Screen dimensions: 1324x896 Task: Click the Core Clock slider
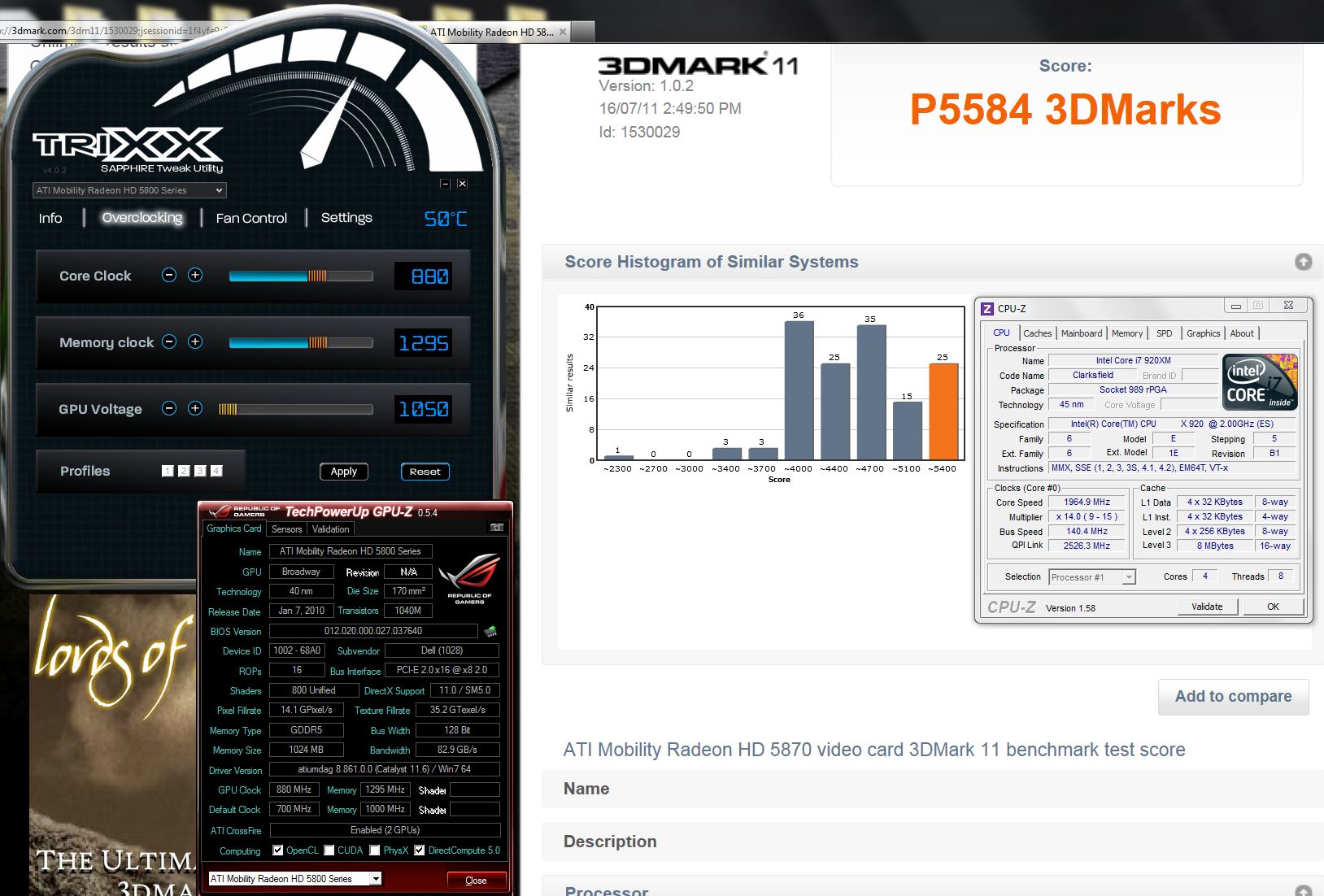click(x=301, y=276)
